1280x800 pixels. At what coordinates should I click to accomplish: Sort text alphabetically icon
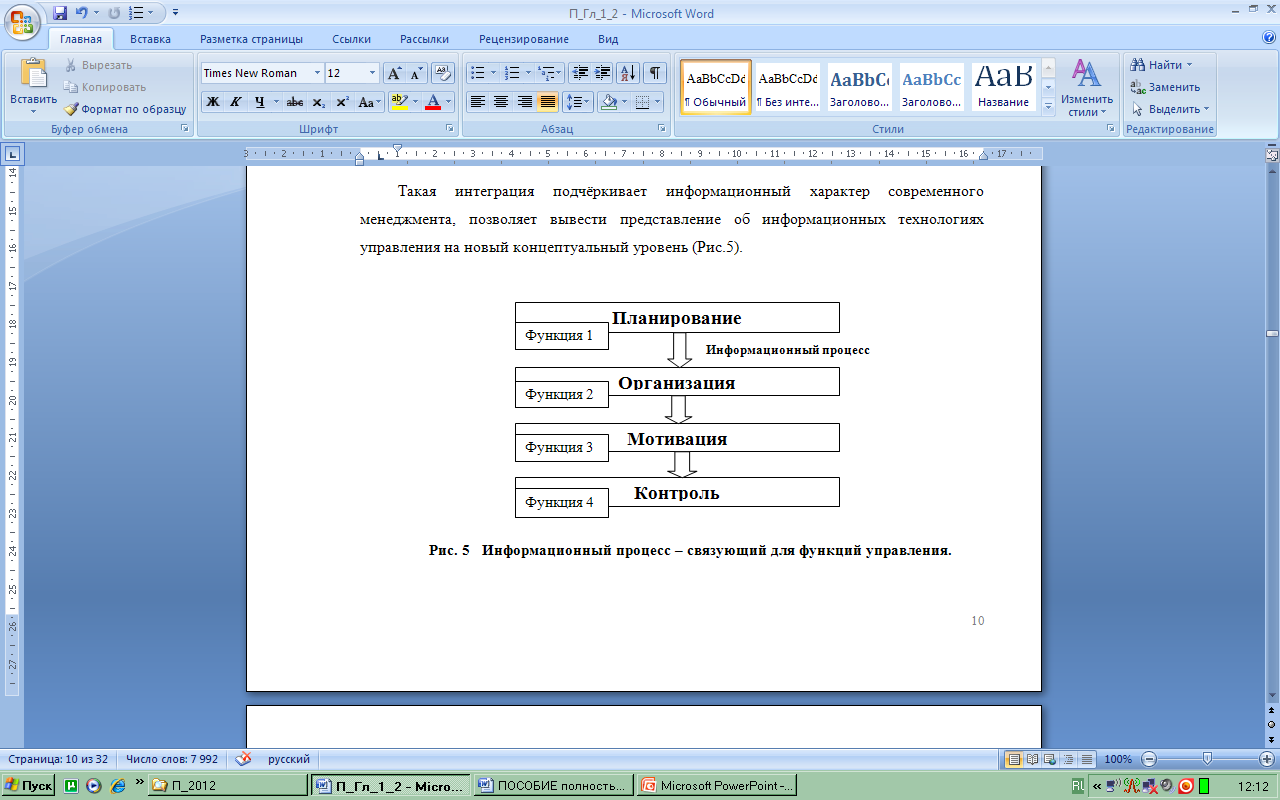pos(628,73)
